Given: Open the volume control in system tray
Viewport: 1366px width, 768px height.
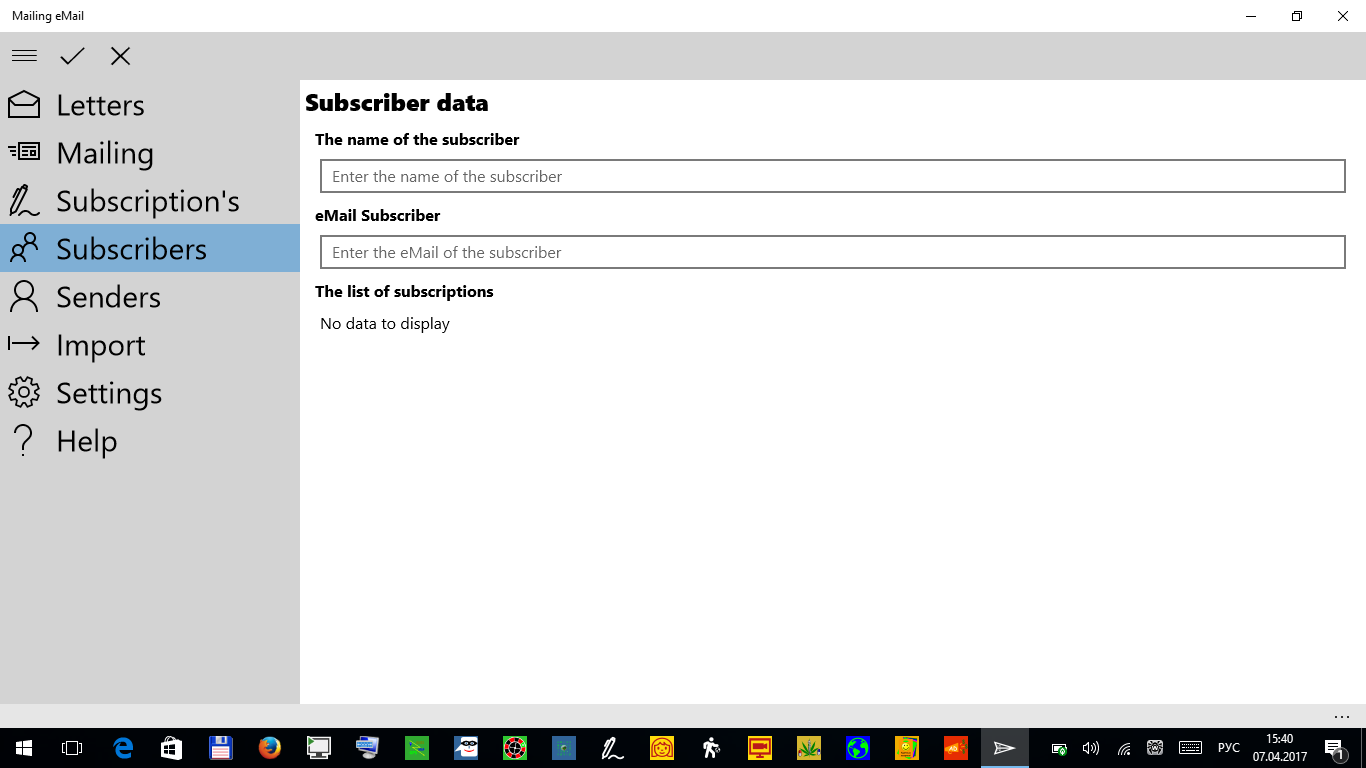Looking at the screenshot, I should tap(1091, 748).
